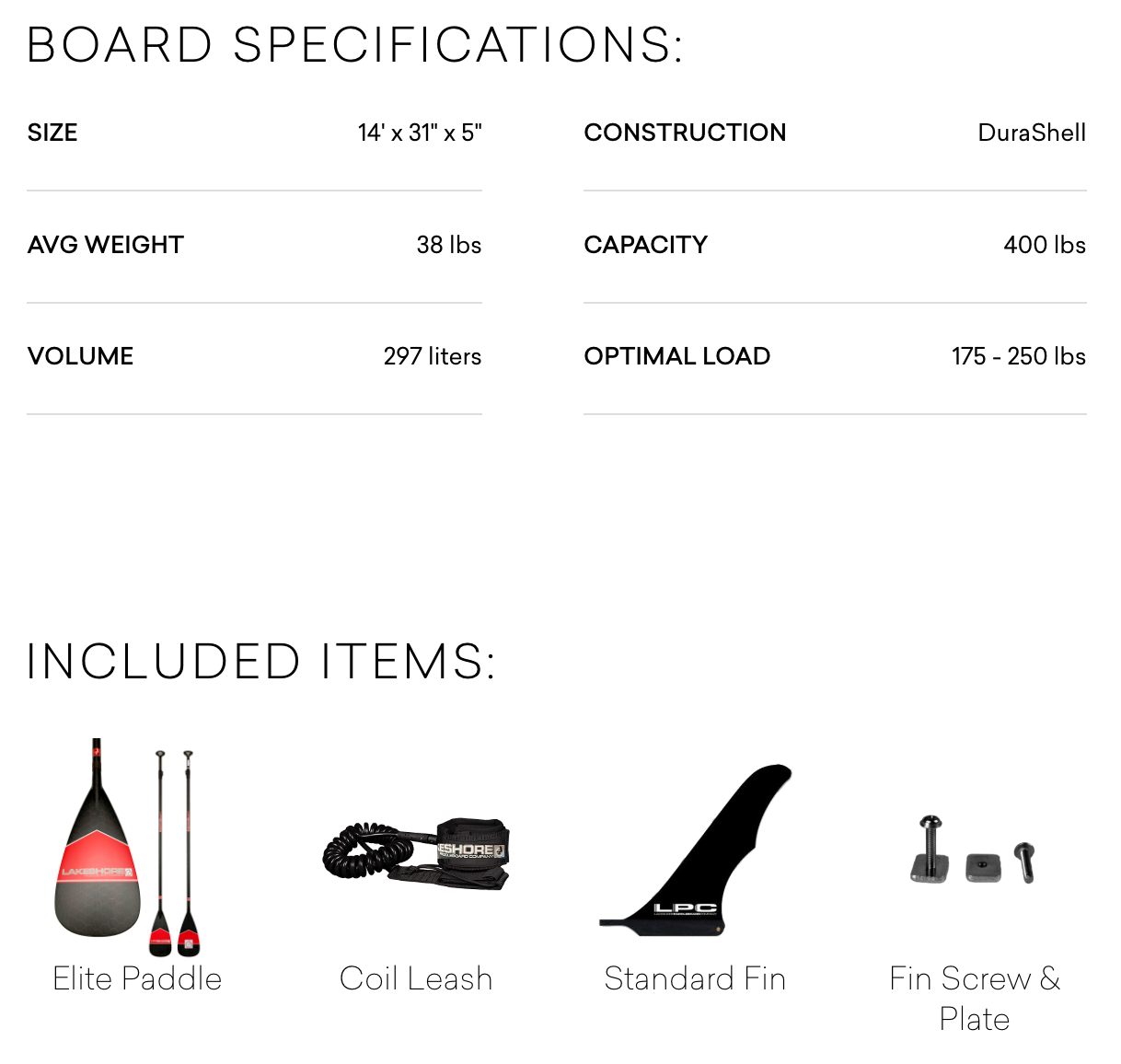The height and width of the screenshot is (1064, 1121).
Task: Click the Standard Fin image
Action: coord(696,850)
